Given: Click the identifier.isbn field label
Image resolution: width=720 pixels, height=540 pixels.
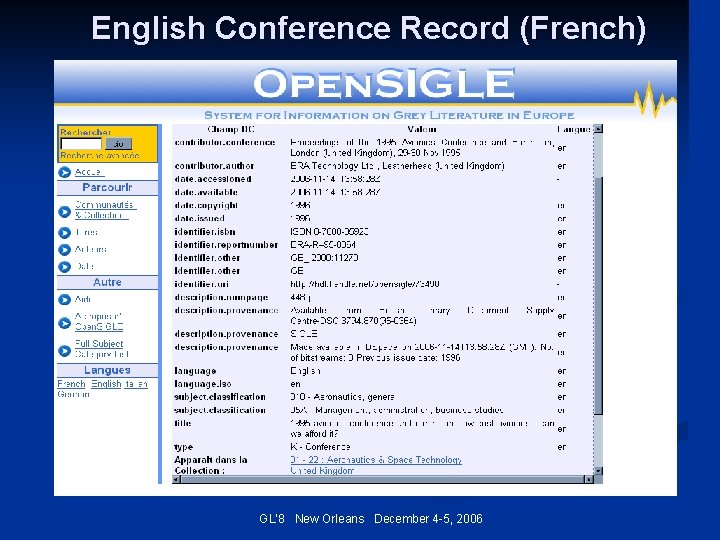Looking at the screenshot, I should 204,232.
